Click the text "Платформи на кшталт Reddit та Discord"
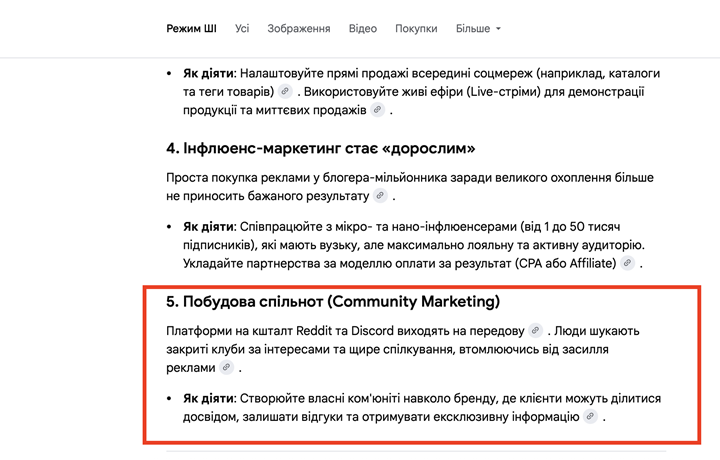Image resolution: width=720 pixels, height=460 pixels. pyautogui.click(x=280, y=331)
